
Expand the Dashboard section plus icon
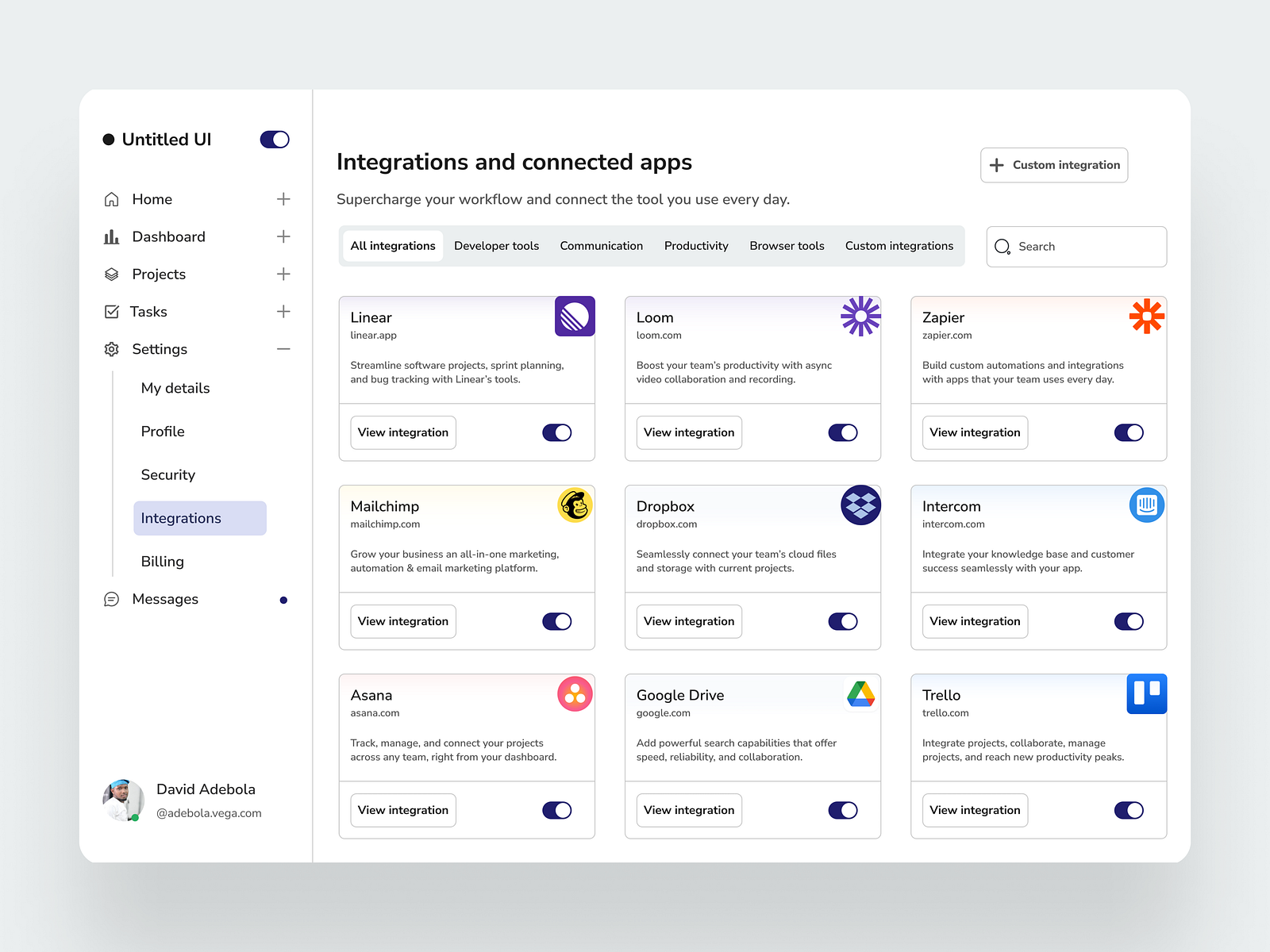tap(283, 236)
